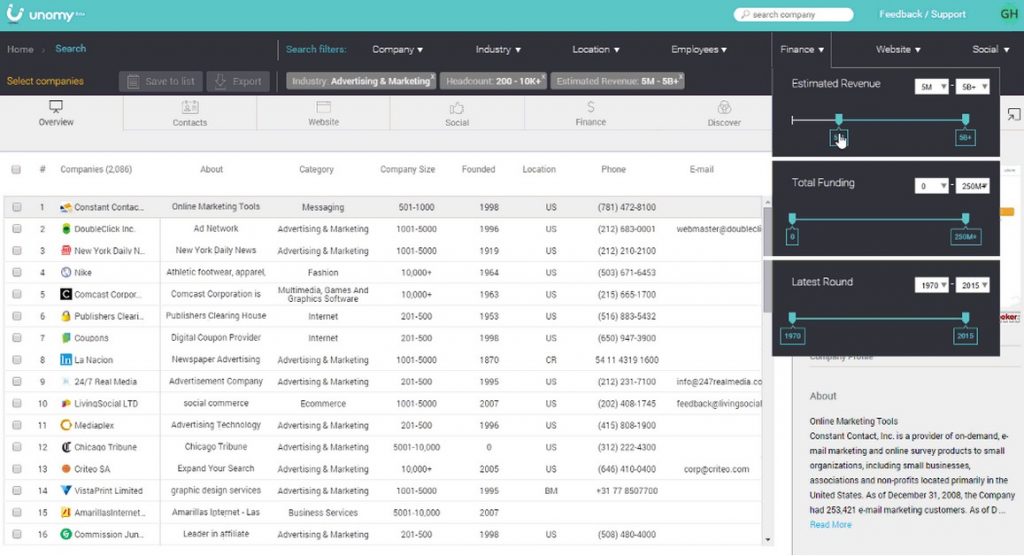Click the table scroll down arrow
Viewport: 1024px width, 556px height.
click(x=767, y=540)
